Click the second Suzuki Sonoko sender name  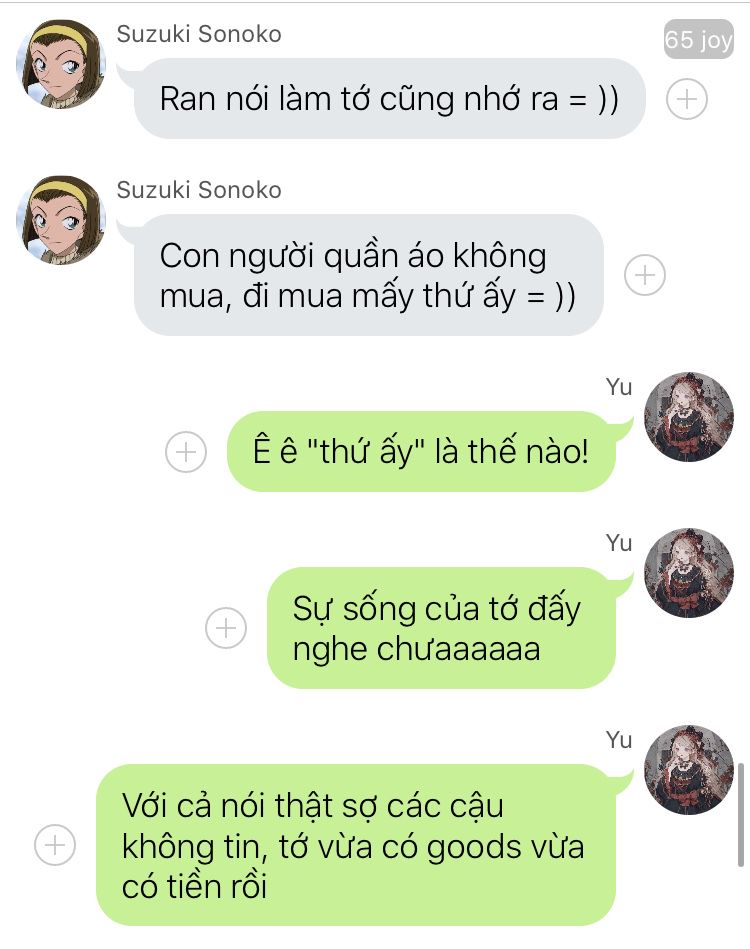[x=199, y=190]
